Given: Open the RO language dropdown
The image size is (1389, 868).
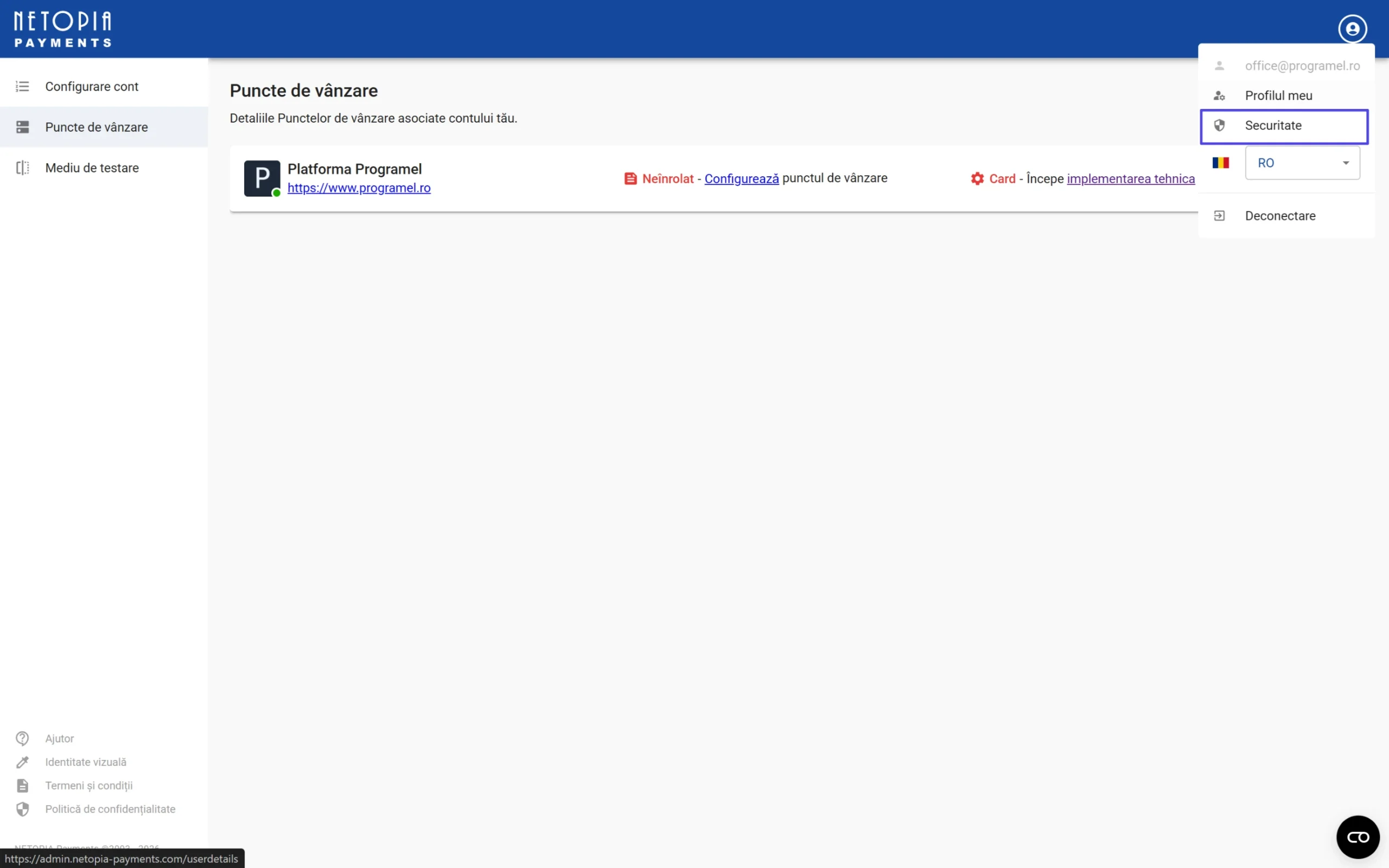Looking at the screenshot, I should tap(1302, 162).
